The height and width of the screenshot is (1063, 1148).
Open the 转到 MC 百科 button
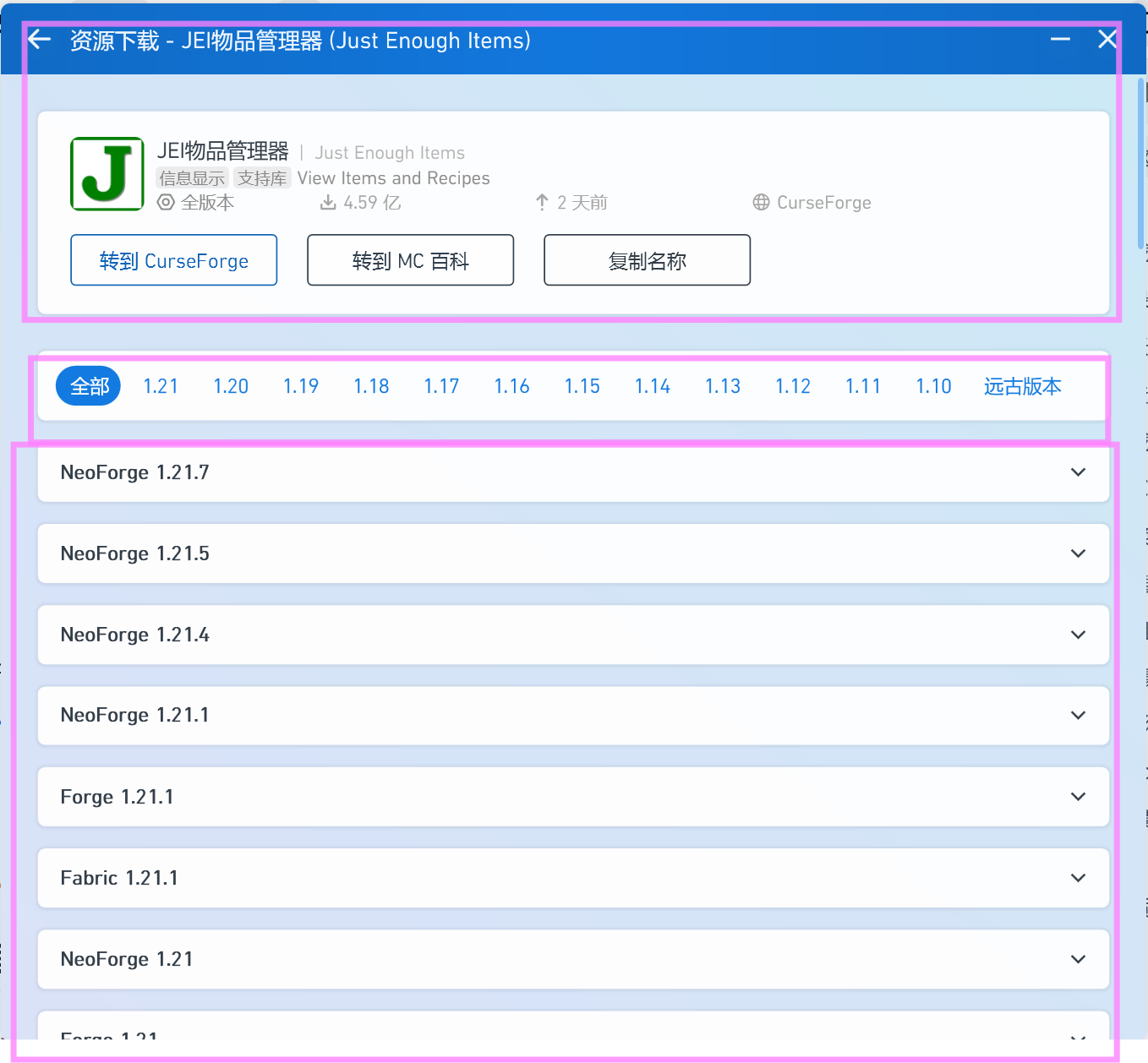[x=411, y=260]
